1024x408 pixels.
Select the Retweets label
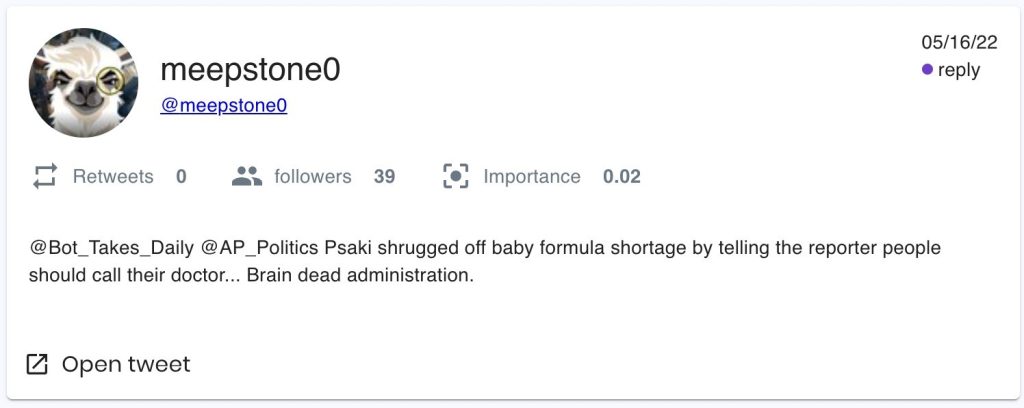tap(113, 177)
